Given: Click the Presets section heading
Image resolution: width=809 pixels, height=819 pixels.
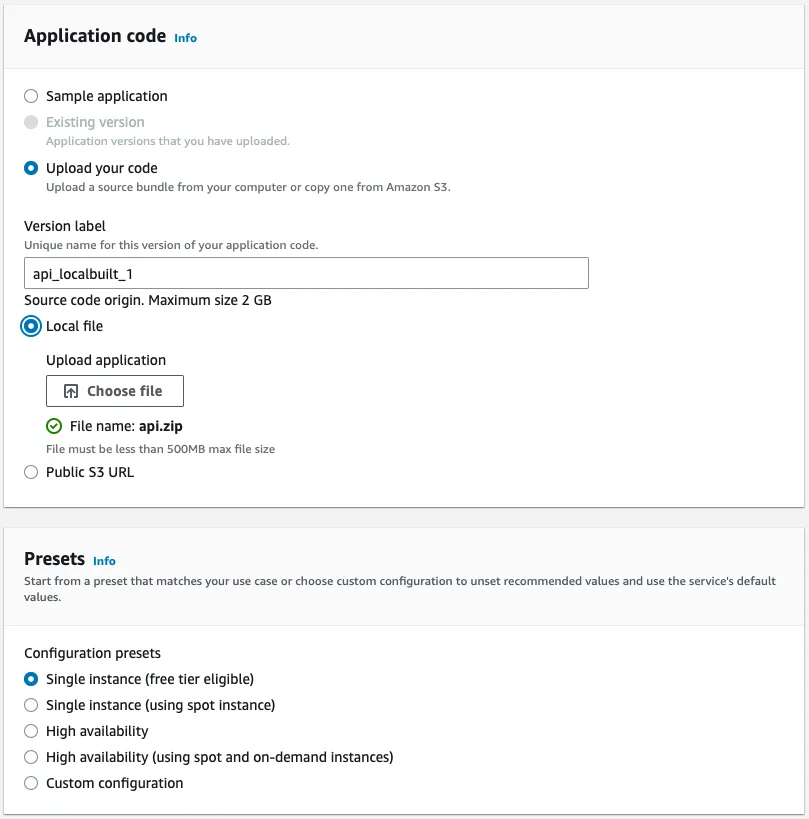Looking at the screenshot, I should point(54,559).
